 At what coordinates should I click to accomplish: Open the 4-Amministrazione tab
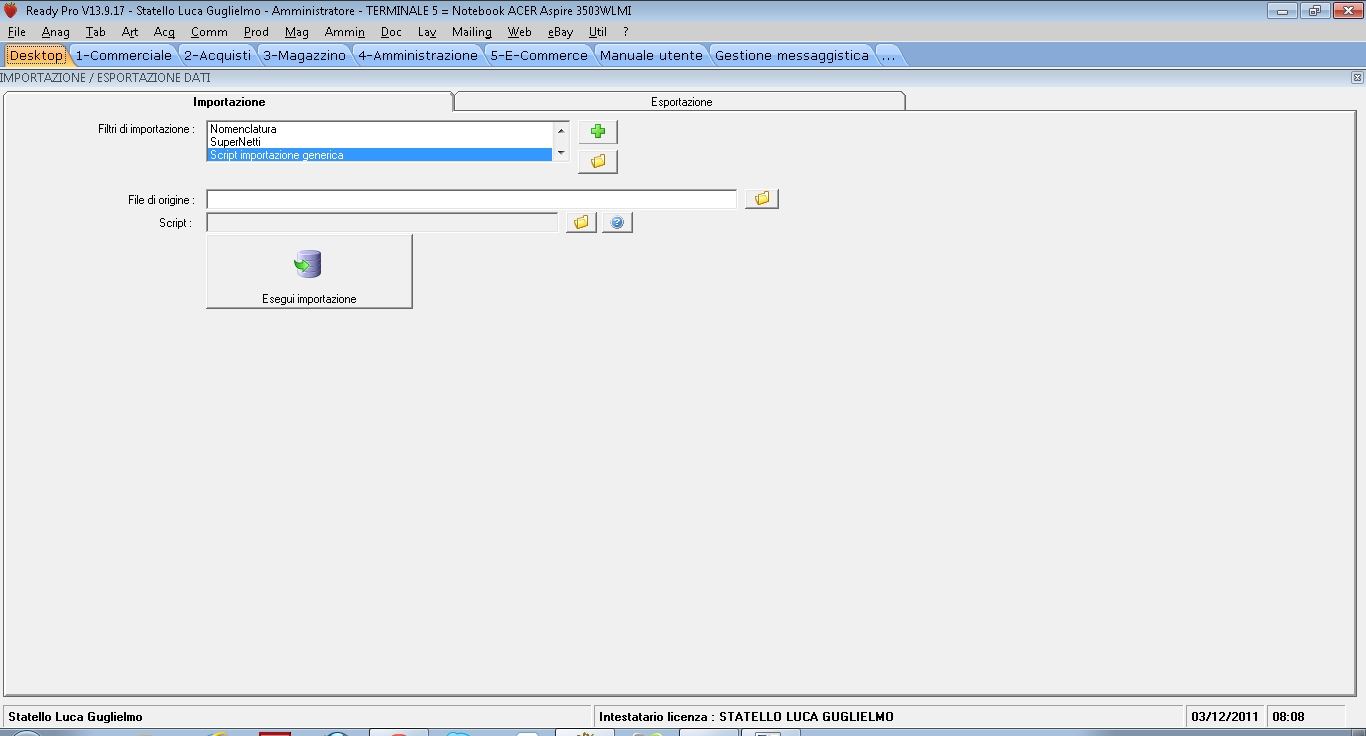[418, 55]
